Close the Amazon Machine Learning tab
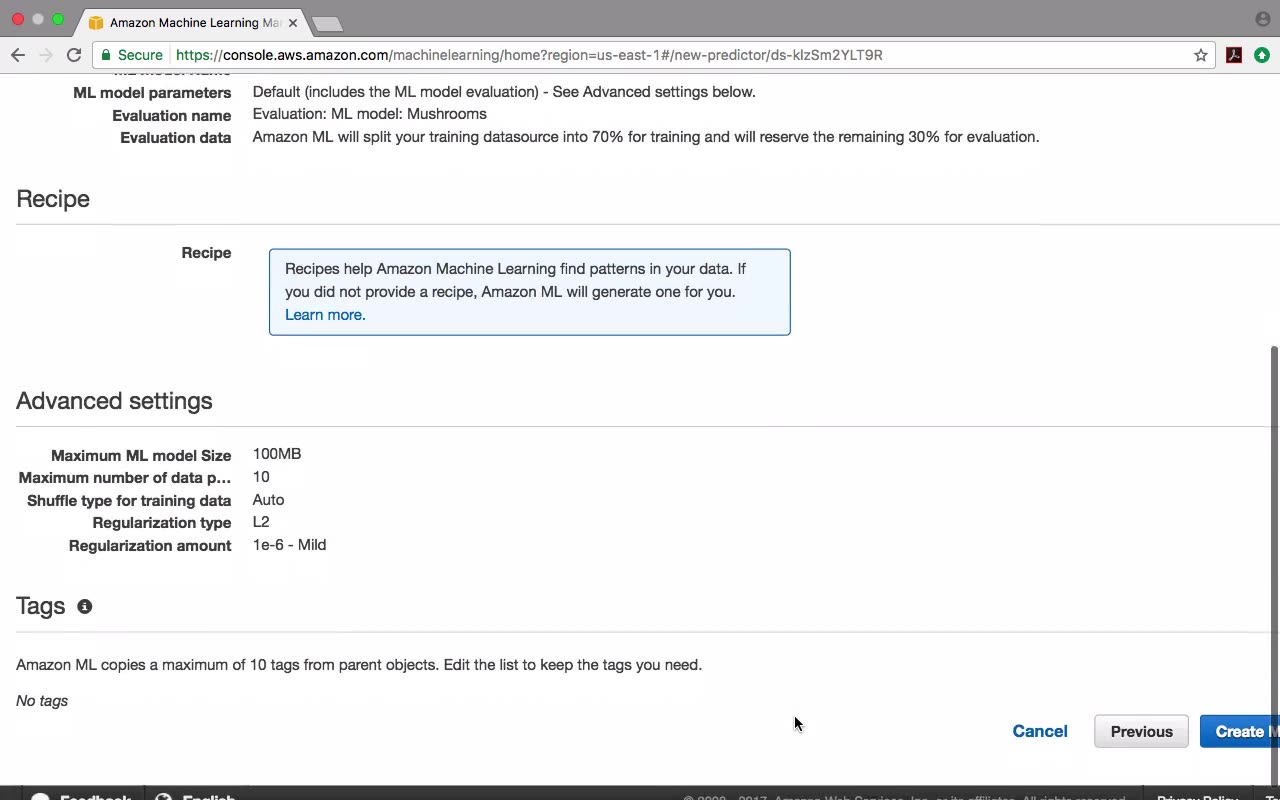Image resolution: width=1280 pixels, height=800 pixels. coord(293,22)
